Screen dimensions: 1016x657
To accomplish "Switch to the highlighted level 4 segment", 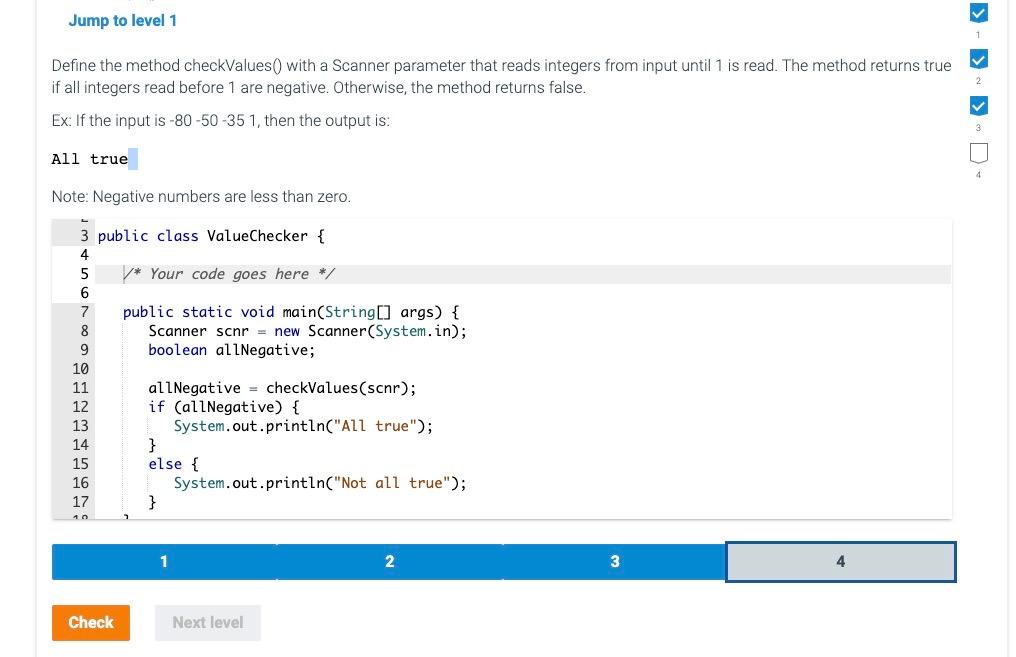I will pyautogui.click(x=840, y=561).
